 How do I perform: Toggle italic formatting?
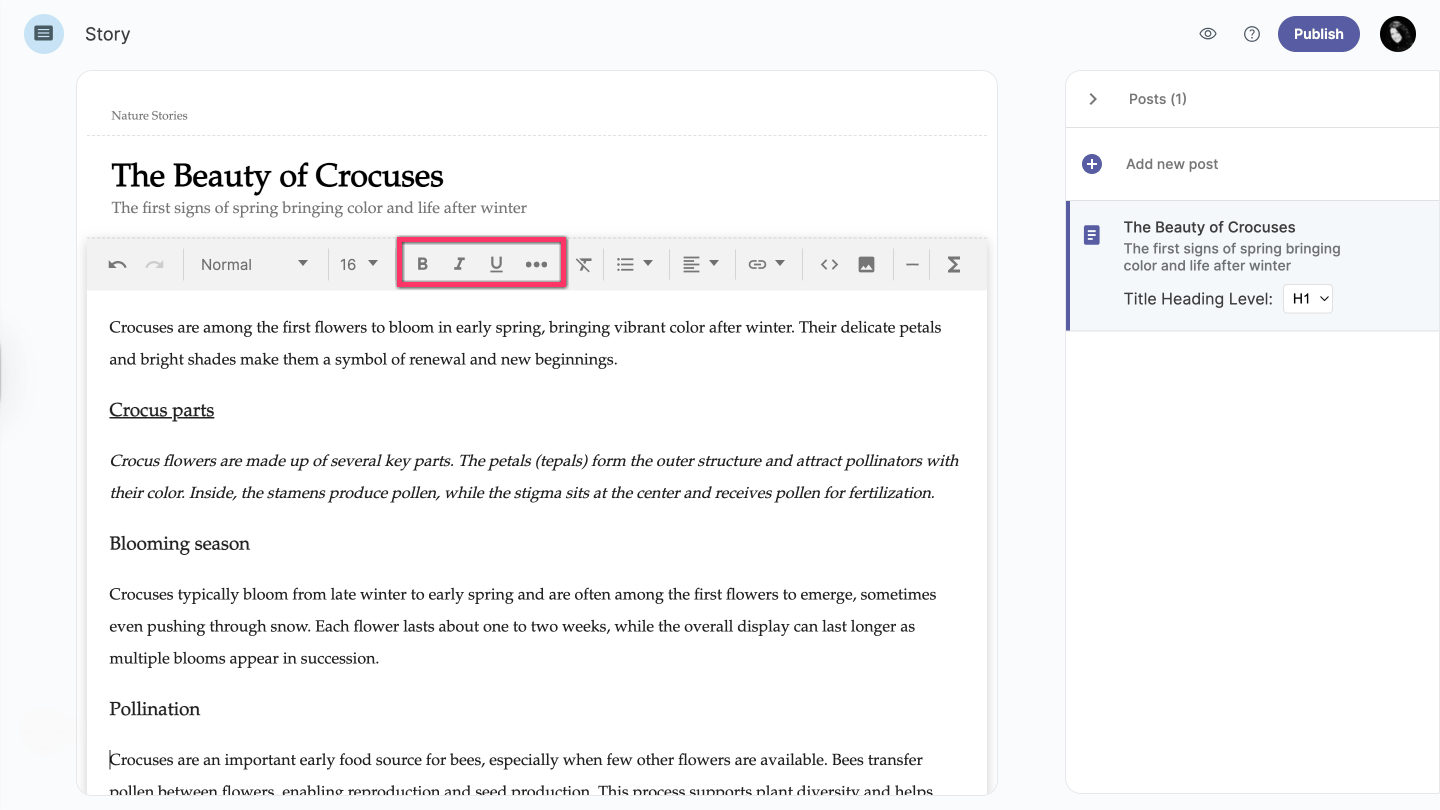point(459,264)
